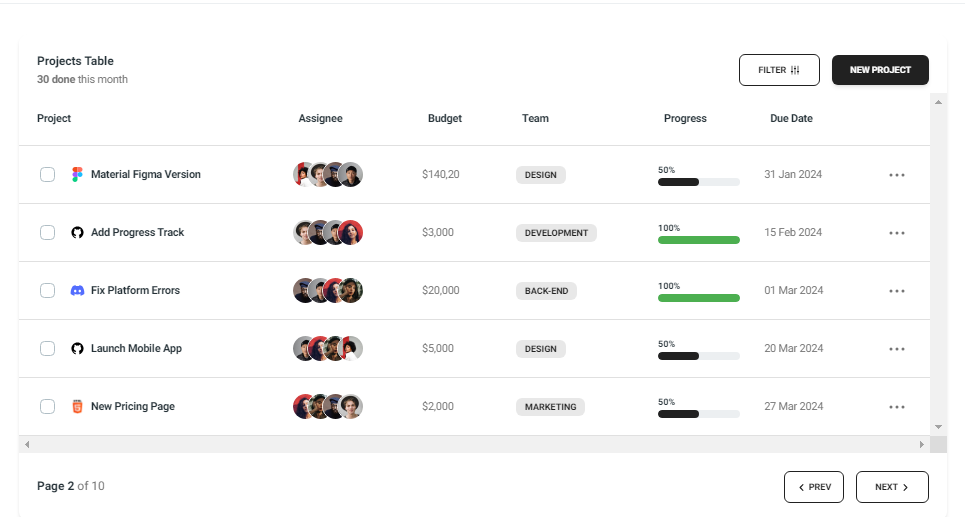965x517 pixels.
Task: Go to next page with Next button
Action: [892, 487]
